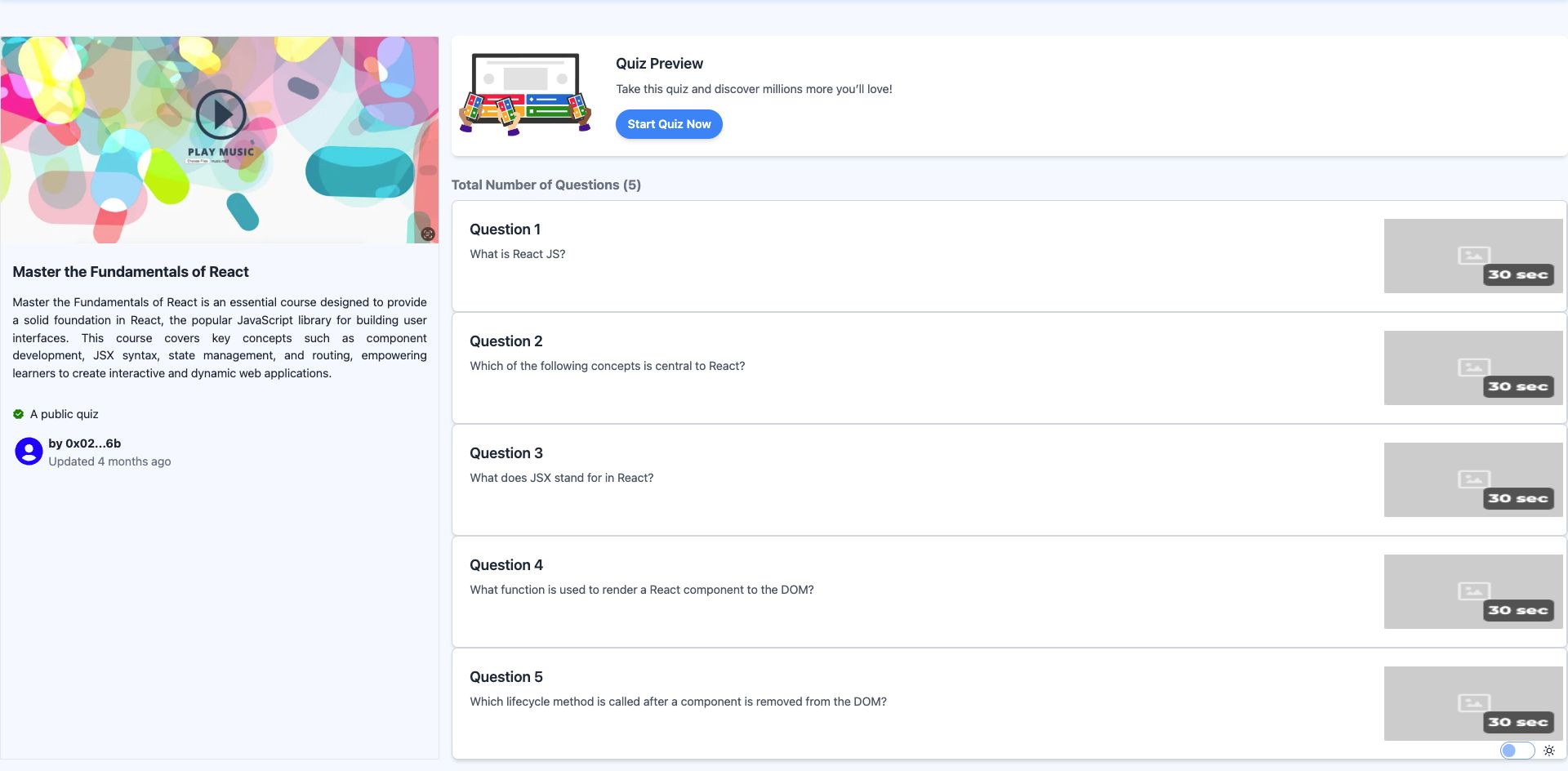1568x771 pixels.
Task: Click 'Which of the following concepts is central to React?'
Action: (x=608, y=366)
